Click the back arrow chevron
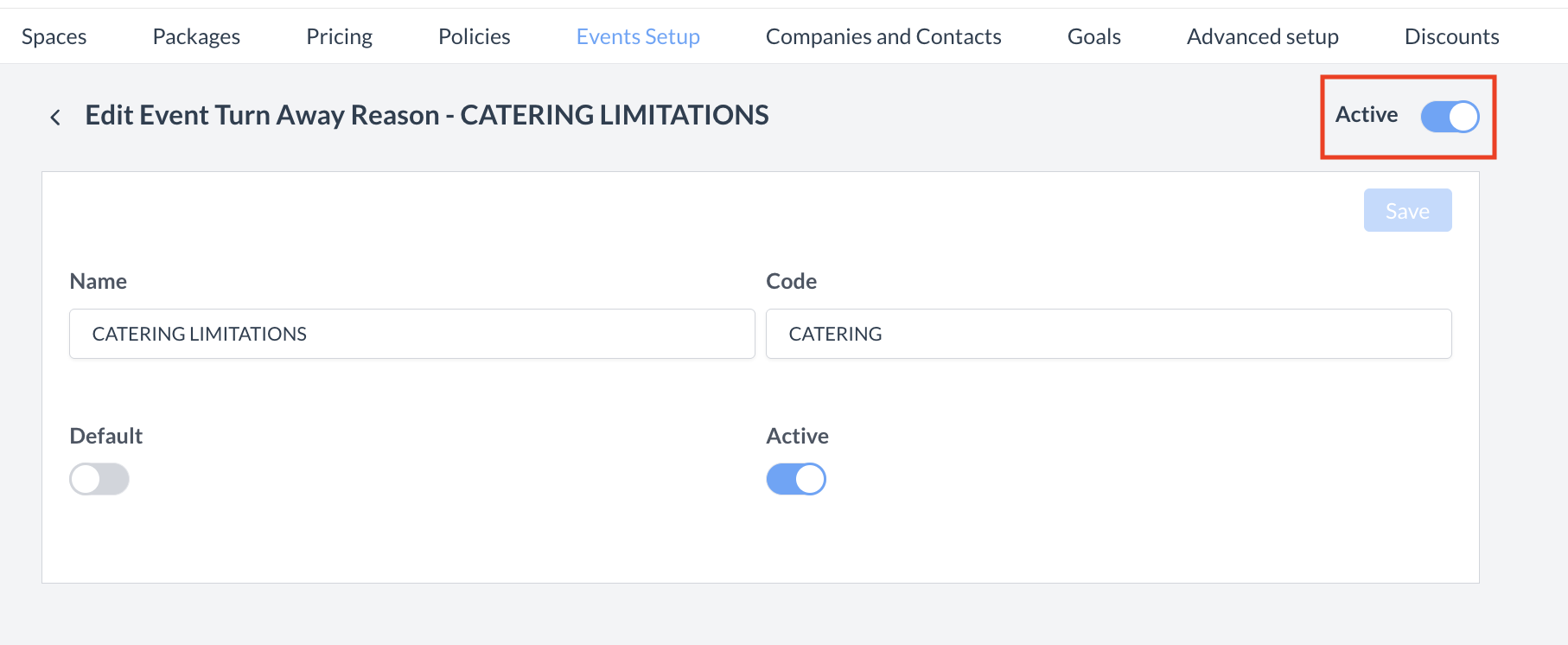The width and height of the screenshot is (1568, 645). coord(55,116)
